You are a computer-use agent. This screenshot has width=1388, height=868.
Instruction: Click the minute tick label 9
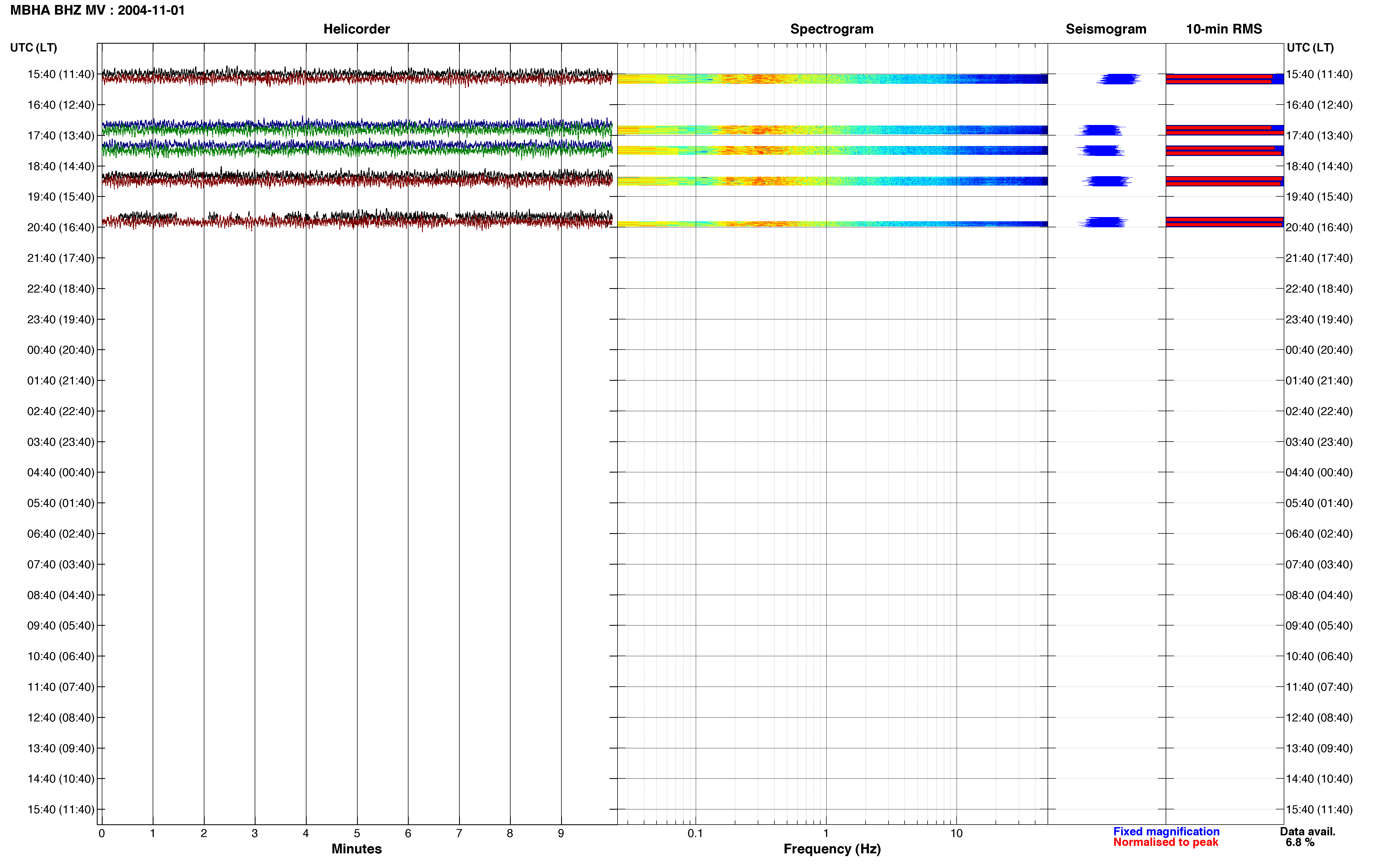(x=561, y=833)
